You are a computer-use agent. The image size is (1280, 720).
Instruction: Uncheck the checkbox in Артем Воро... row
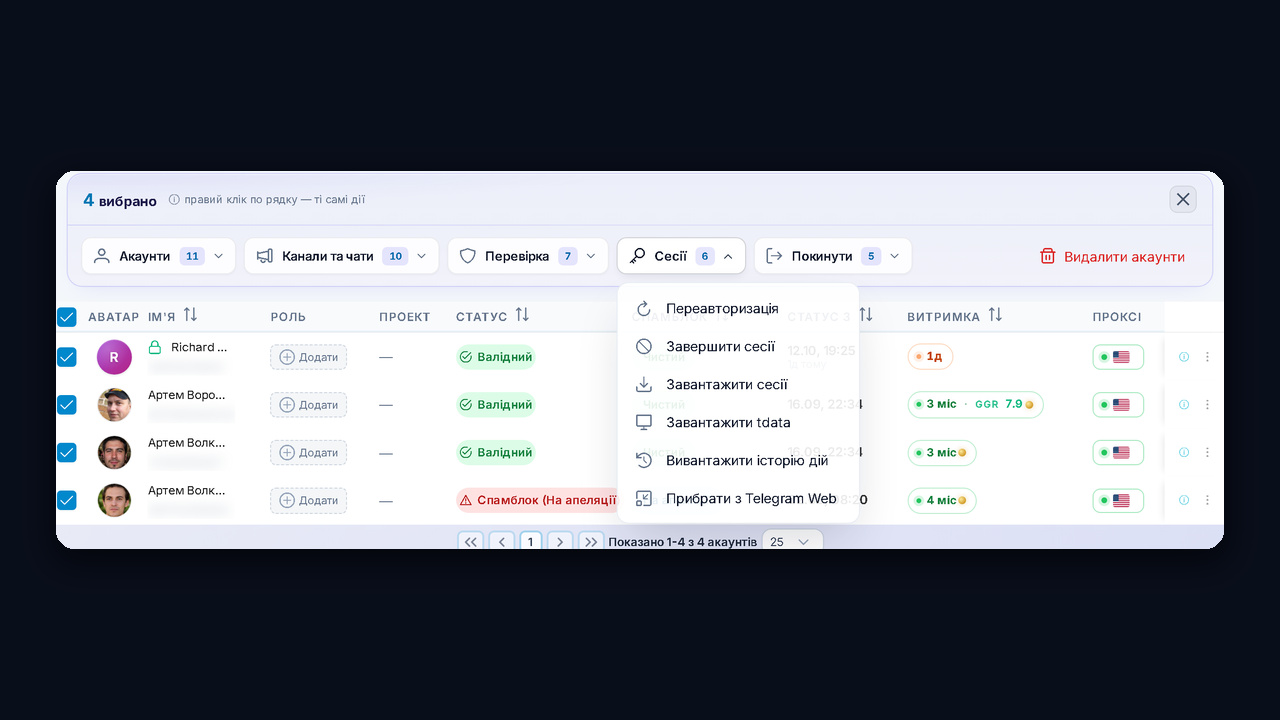point(67,405)
